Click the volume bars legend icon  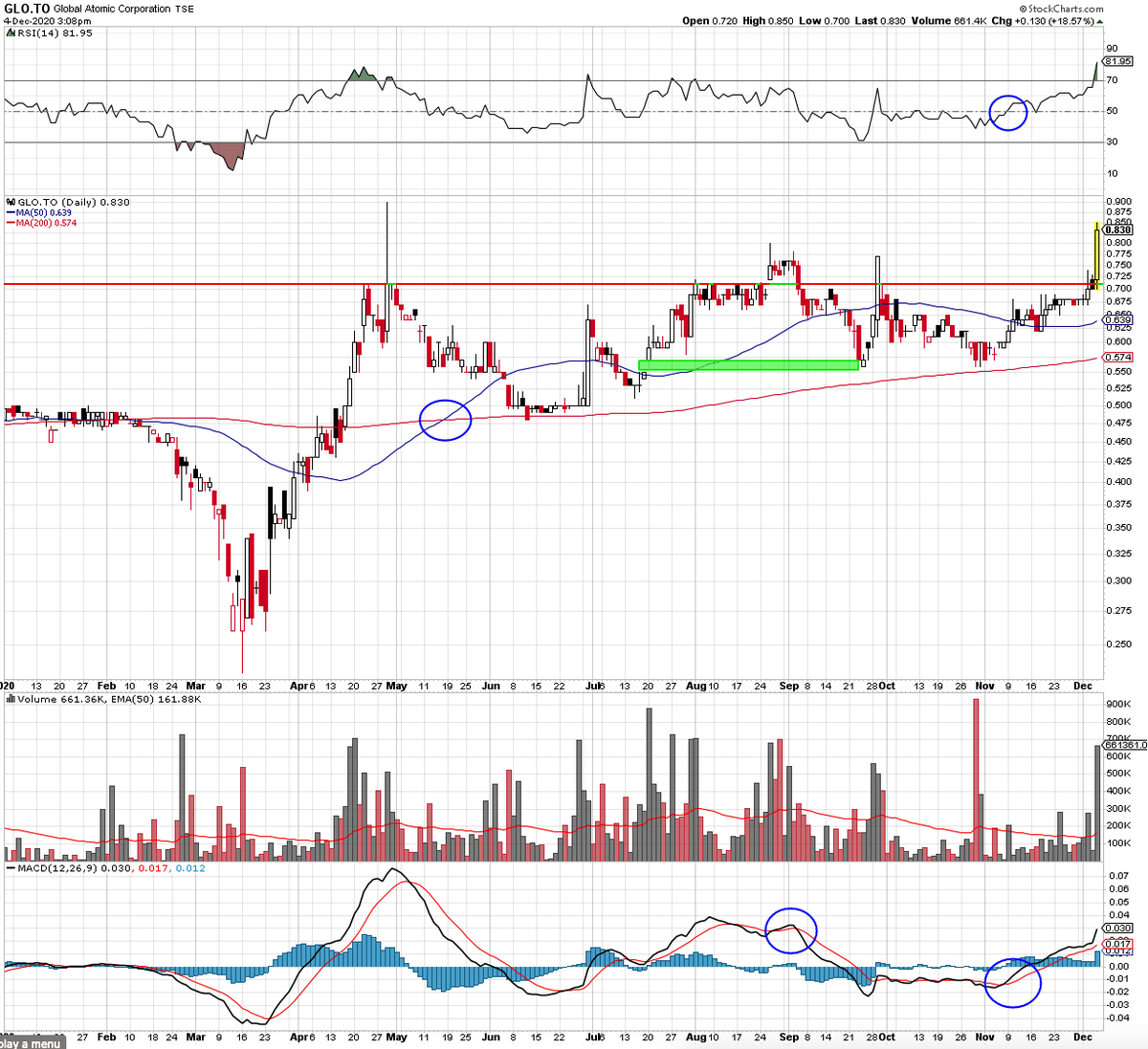11,699
